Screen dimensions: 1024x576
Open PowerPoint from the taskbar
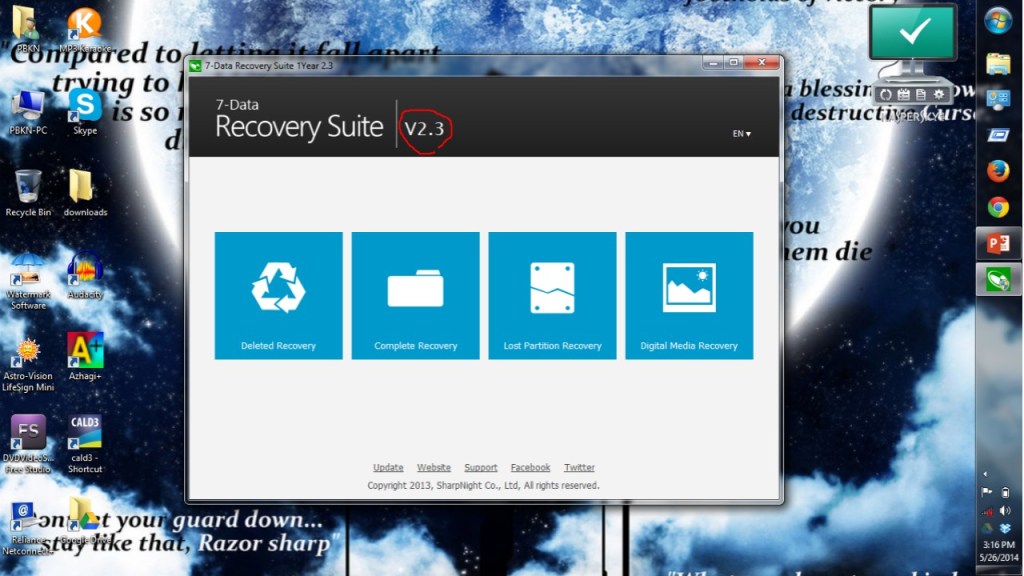998,243
